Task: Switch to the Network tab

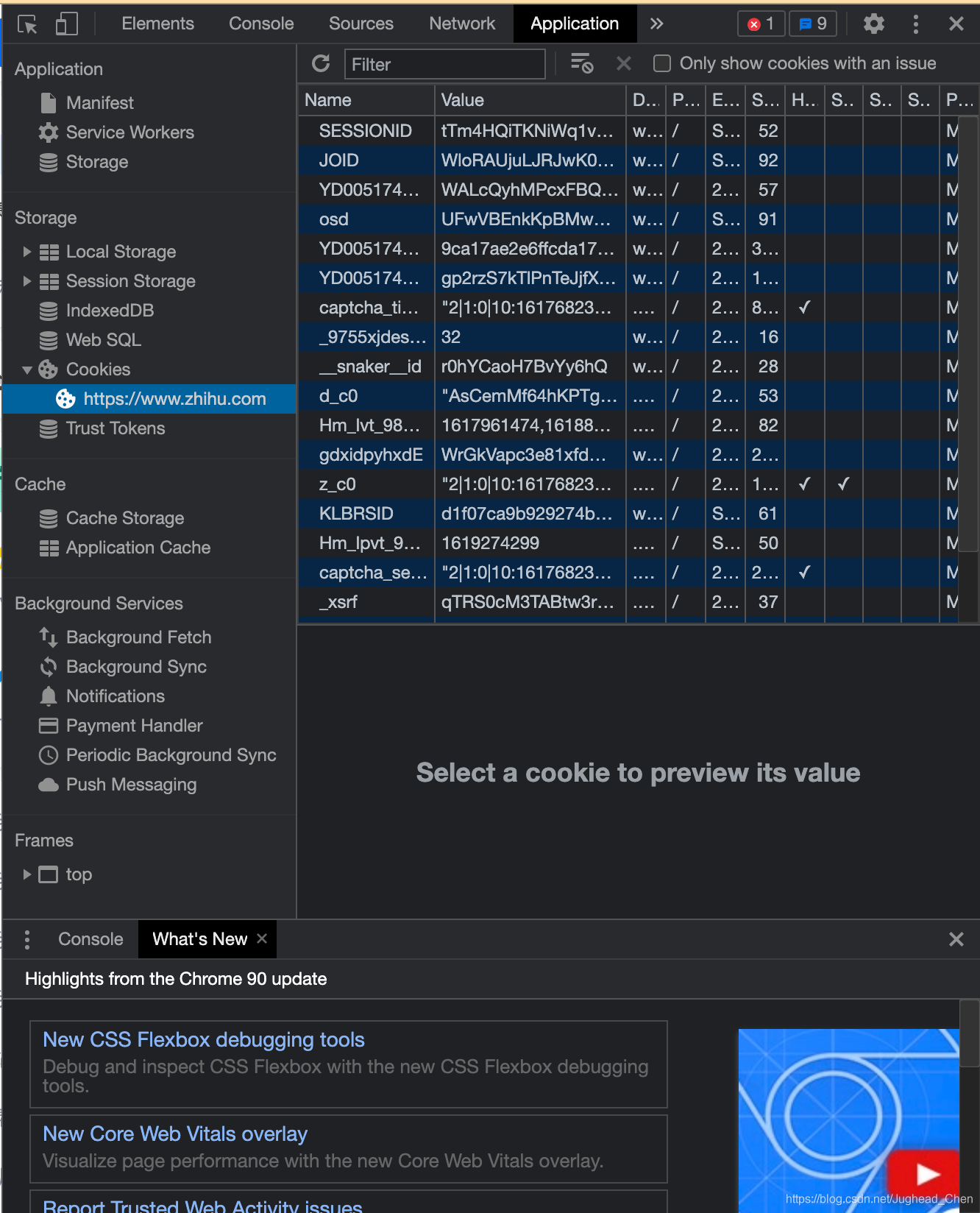Action: tap(462, 24)
